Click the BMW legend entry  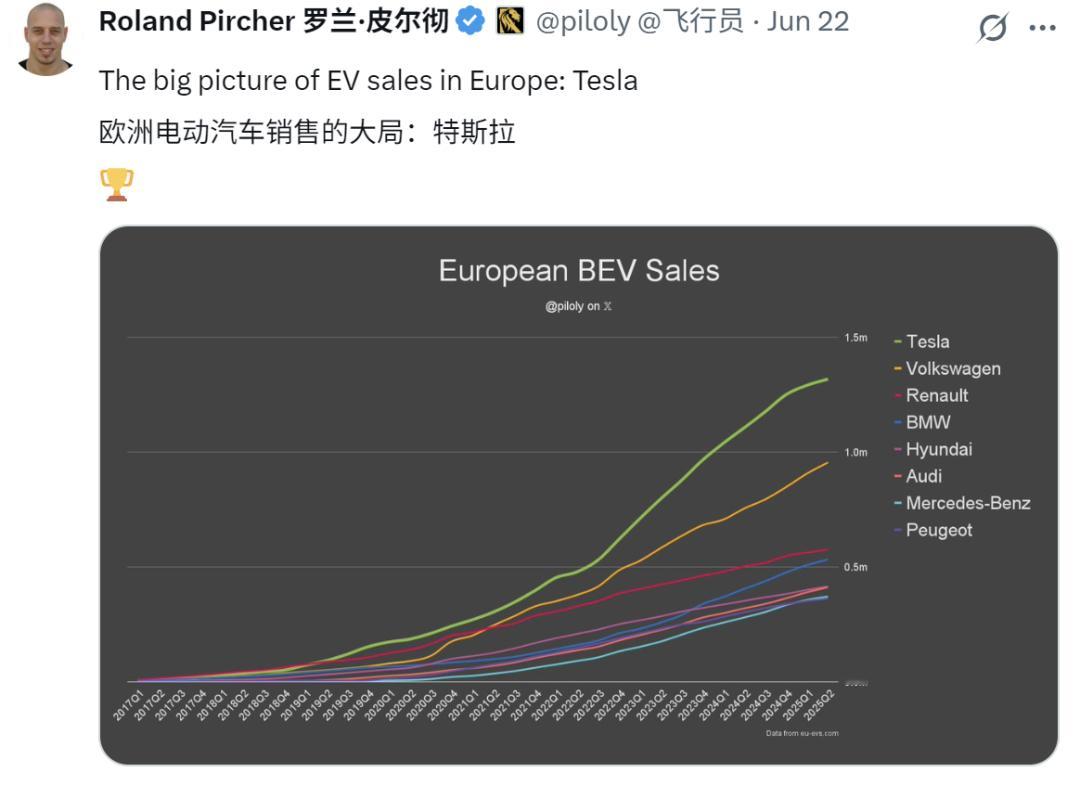[x=922, y=422]
